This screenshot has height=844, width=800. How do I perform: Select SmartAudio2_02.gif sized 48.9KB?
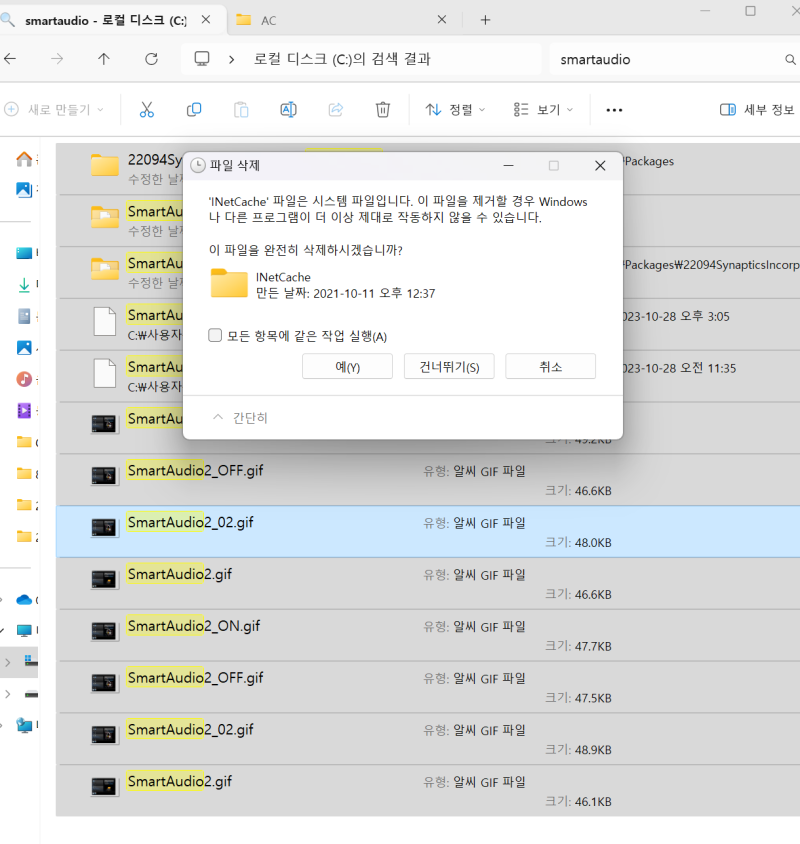pos(428,738)
